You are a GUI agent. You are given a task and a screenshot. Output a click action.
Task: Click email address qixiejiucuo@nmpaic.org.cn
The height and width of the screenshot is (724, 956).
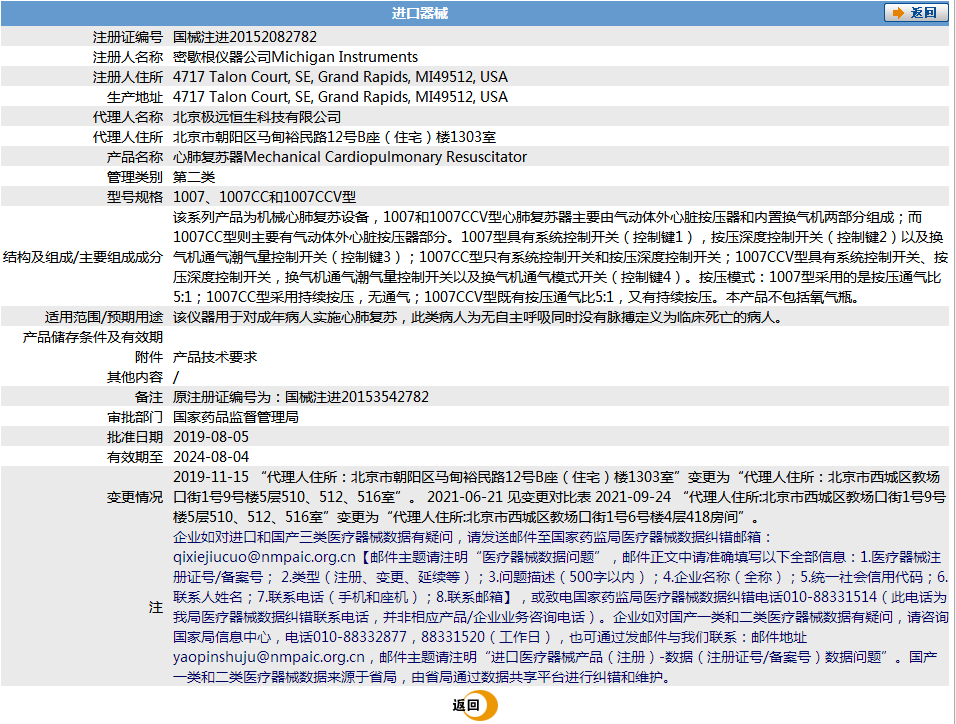pos(264,557)
